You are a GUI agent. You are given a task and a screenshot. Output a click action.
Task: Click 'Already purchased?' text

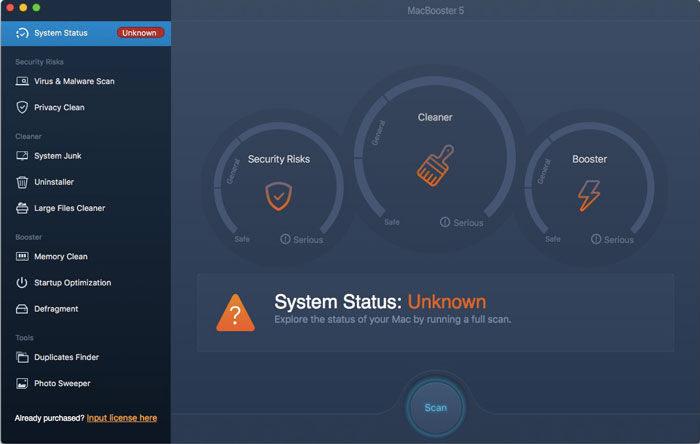pos(50,418)
